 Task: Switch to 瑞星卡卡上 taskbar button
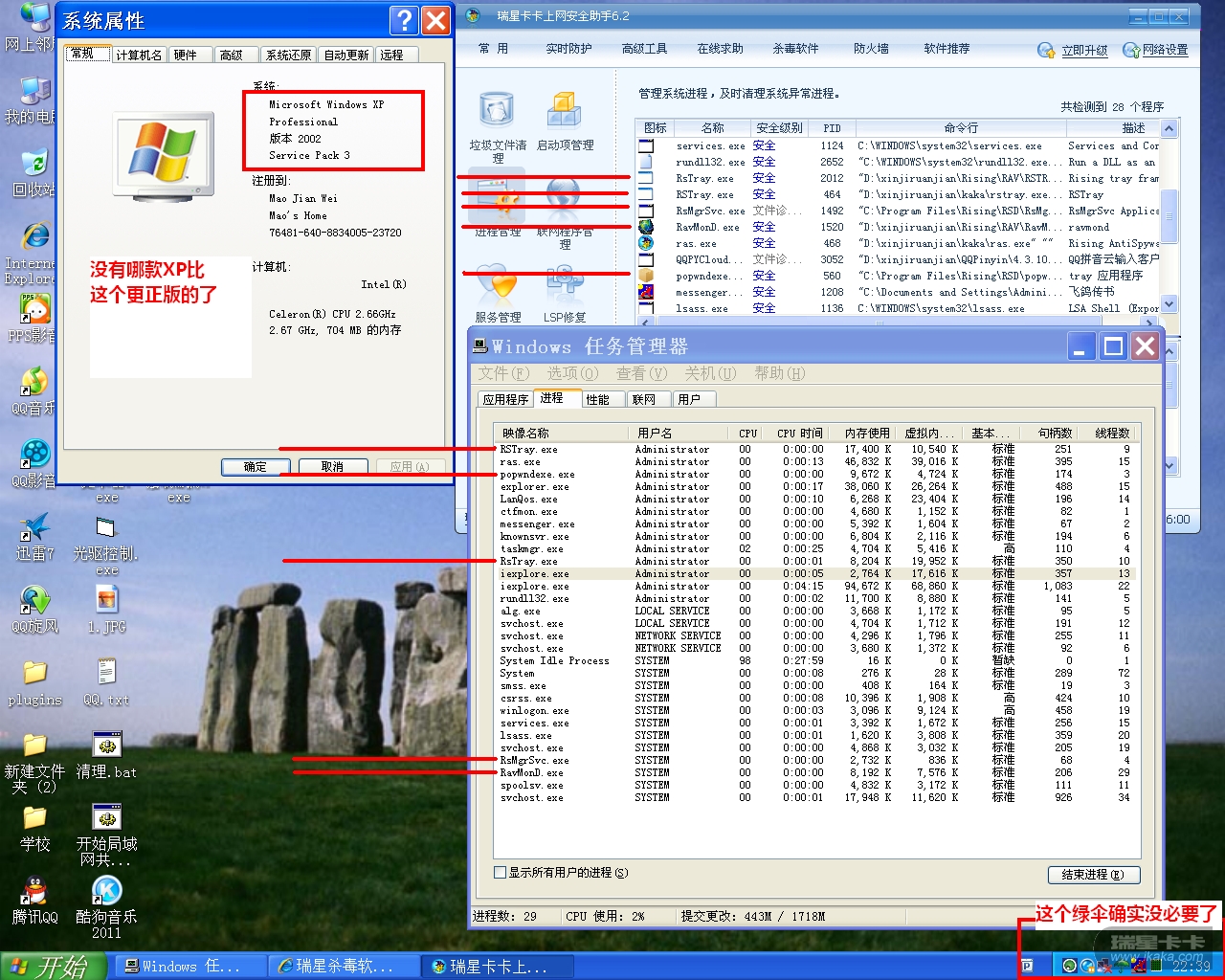point(498,967)
